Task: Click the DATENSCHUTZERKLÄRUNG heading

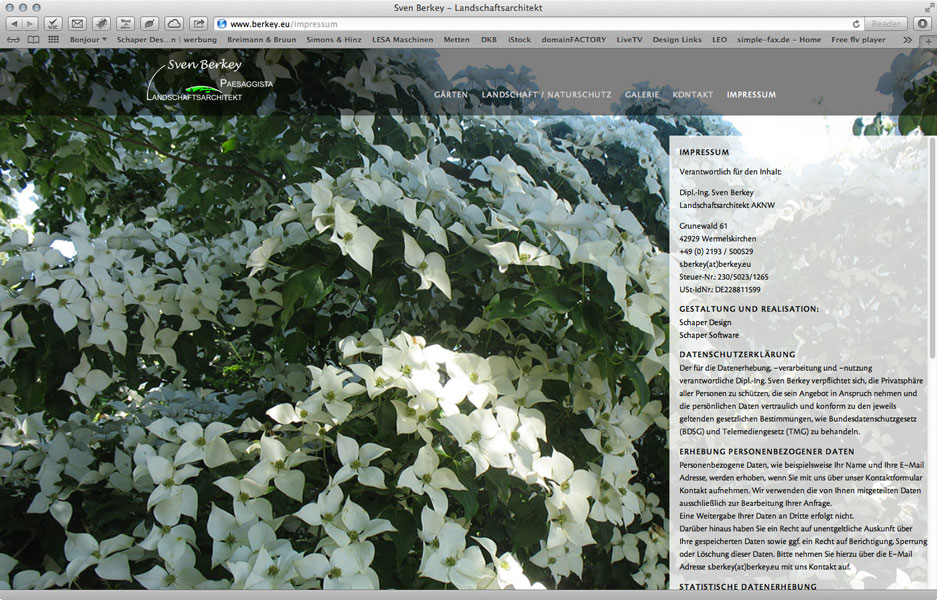Action: tap(737, 354)
